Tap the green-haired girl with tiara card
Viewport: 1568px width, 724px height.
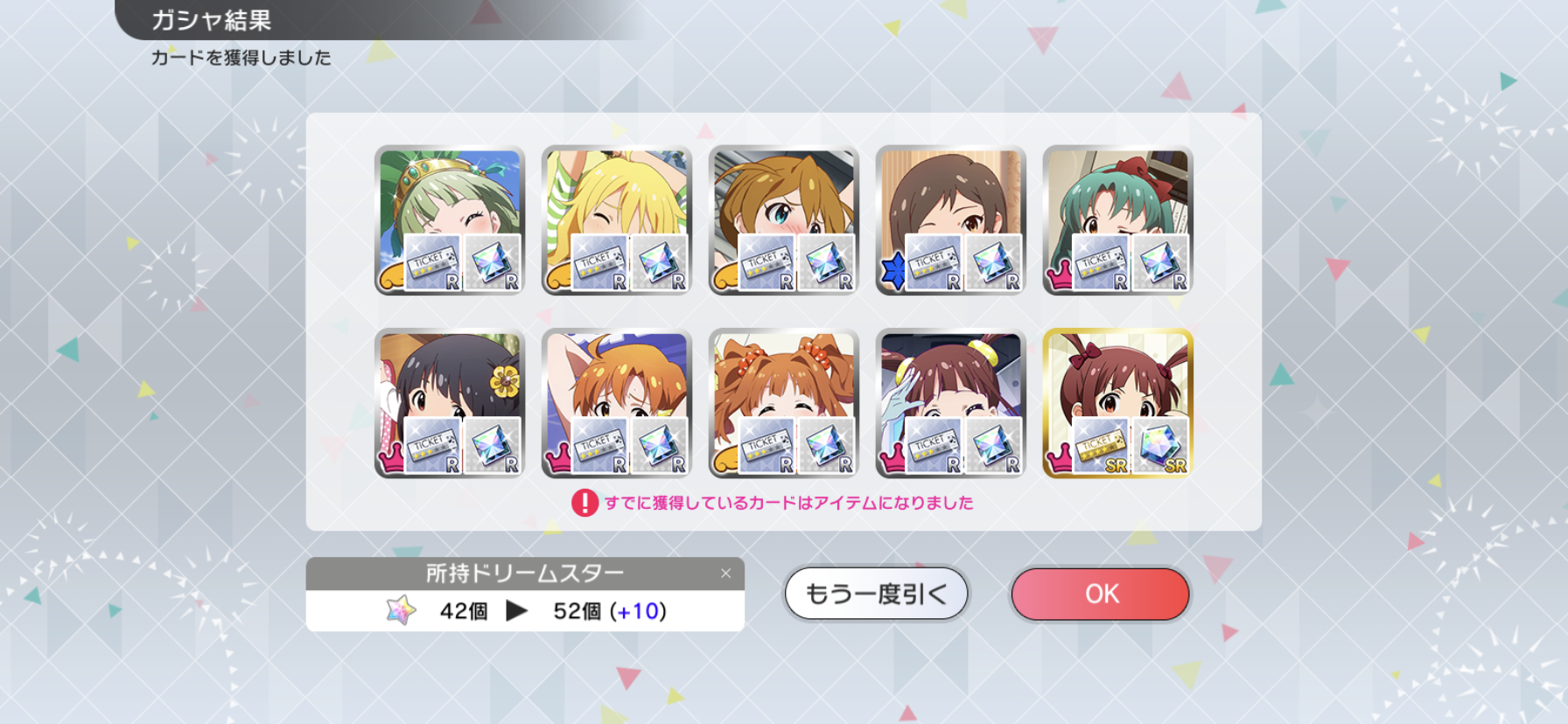pyautogui.click(x=450, y=220)
